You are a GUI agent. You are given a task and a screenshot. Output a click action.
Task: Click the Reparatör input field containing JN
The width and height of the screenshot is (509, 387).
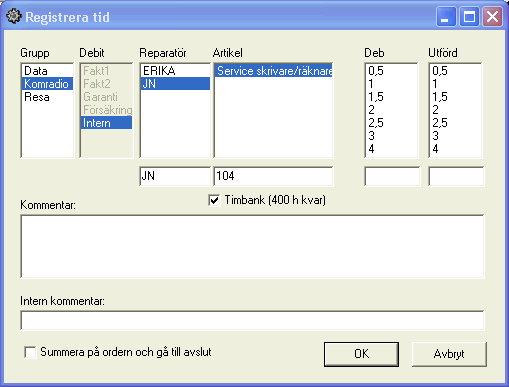(x=175, y=176)
